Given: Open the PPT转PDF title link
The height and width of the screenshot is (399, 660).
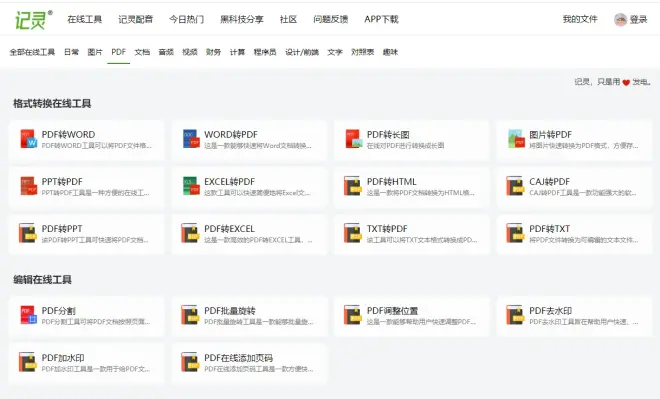Looking at the screenshot, I should point(62,182).
